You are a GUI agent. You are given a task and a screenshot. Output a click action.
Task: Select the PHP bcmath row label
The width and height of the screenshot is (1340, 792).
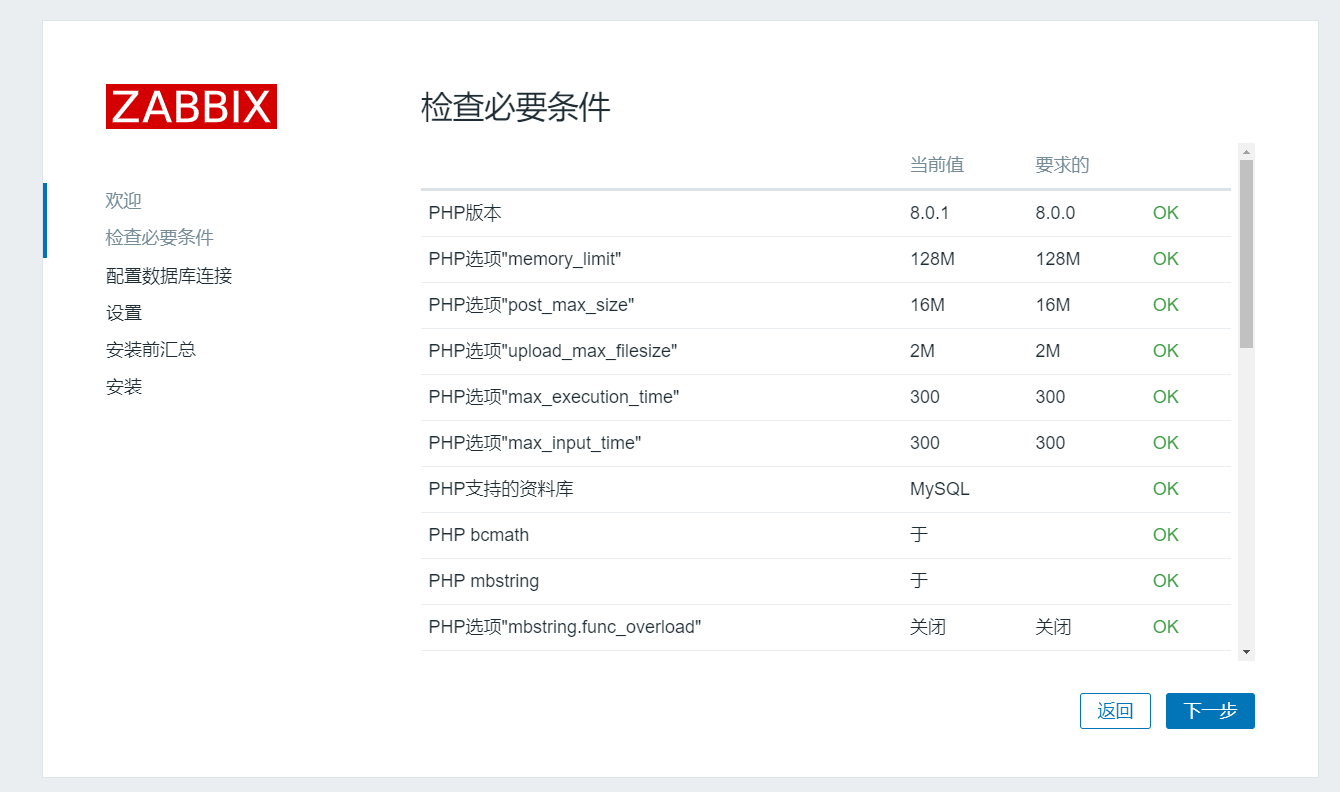[479, 535]
